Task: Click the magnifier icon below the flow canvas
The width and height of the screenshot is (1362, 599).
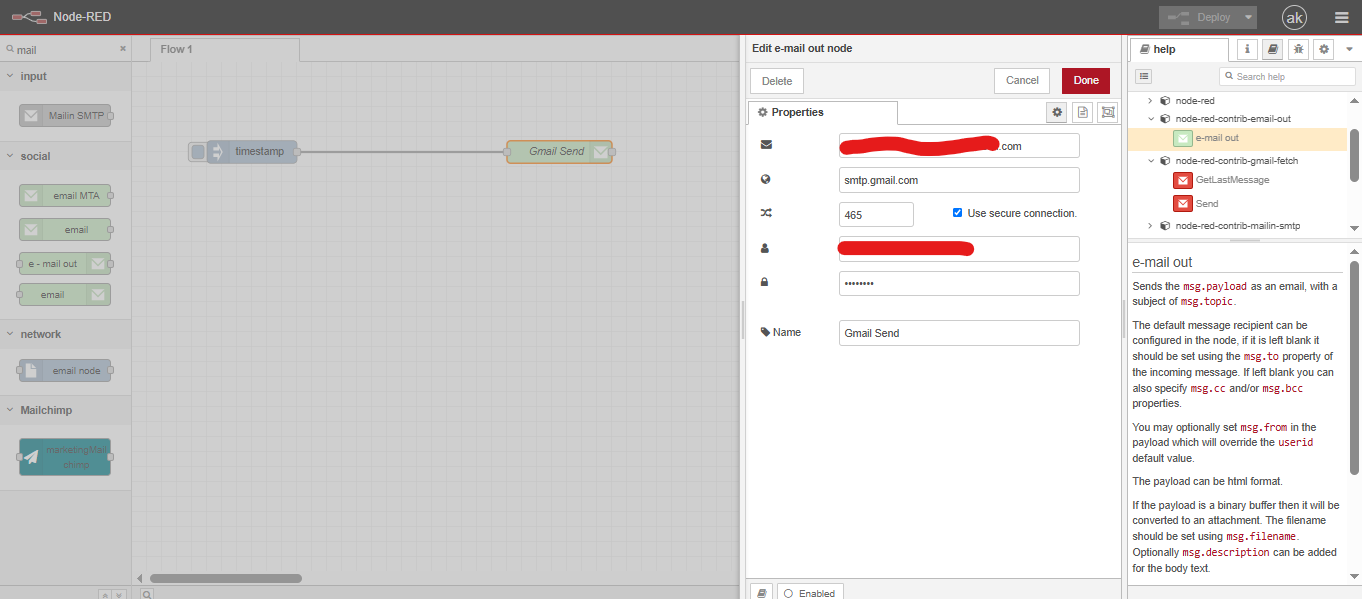Action: tap(146, 594)
